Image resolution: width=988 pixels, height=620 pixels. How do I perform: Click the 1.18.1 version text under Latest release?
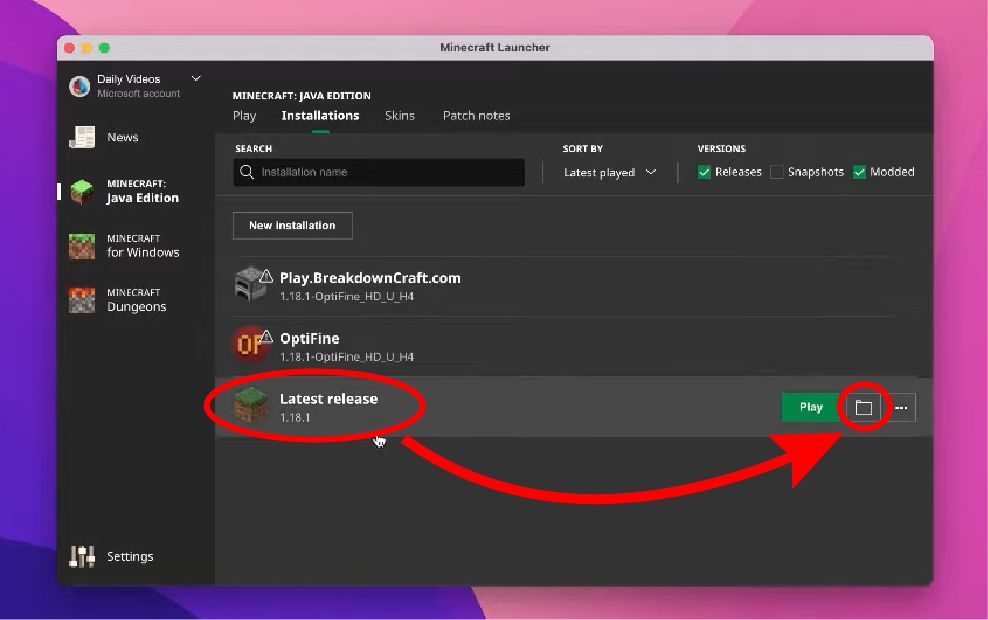[x=295, y=418]
